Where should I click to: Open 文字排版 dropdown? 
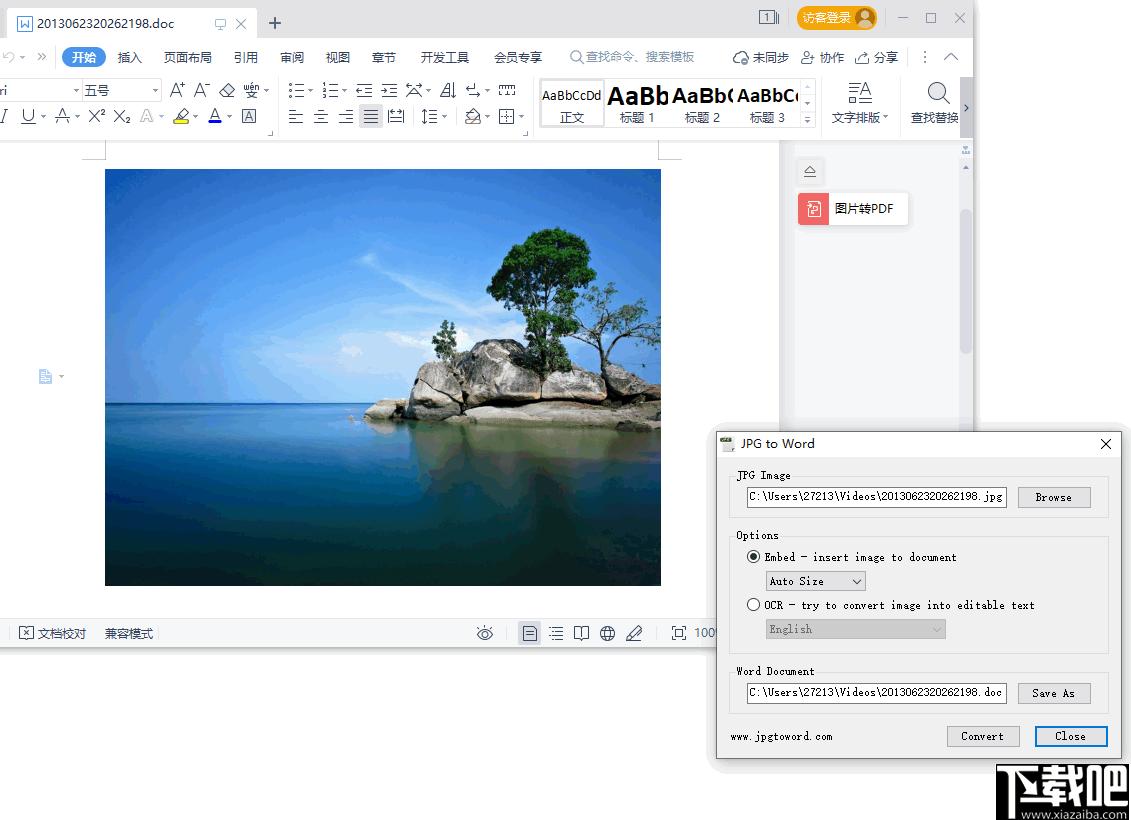click(860, 103)
